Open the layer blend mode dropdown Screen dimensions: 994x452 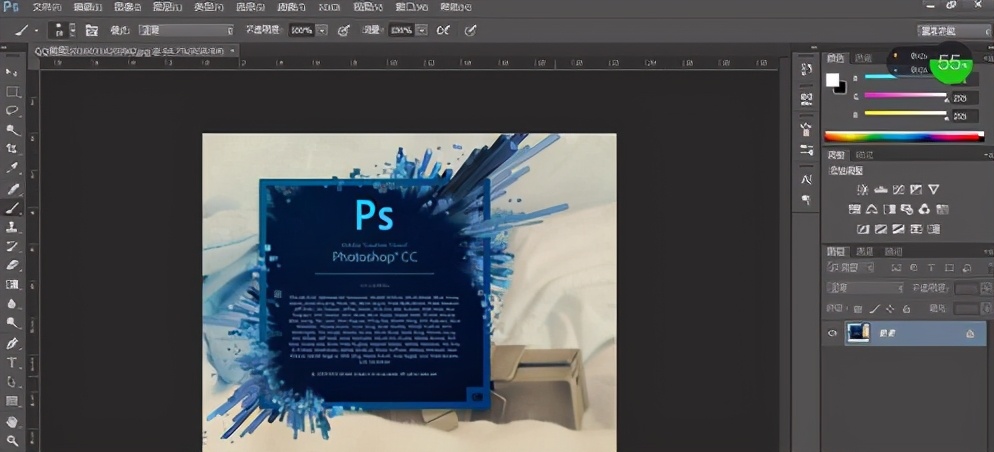click(866, 288)
